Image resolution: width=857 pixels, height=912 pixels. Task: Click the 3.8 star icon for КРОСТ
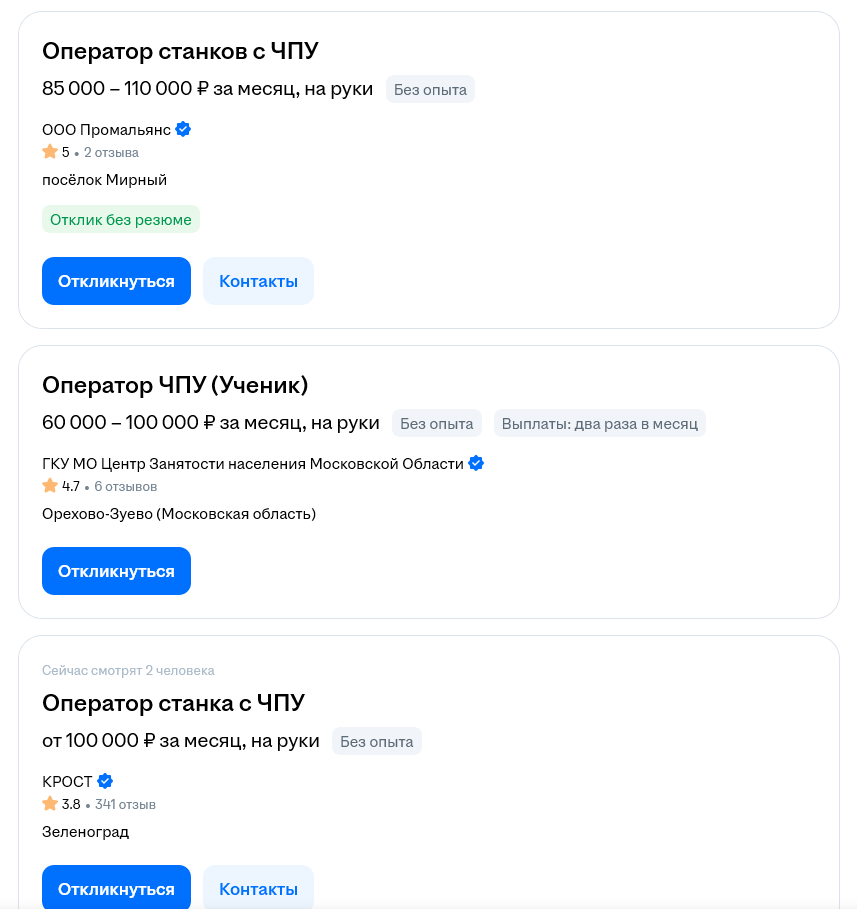tap(50, 804)
